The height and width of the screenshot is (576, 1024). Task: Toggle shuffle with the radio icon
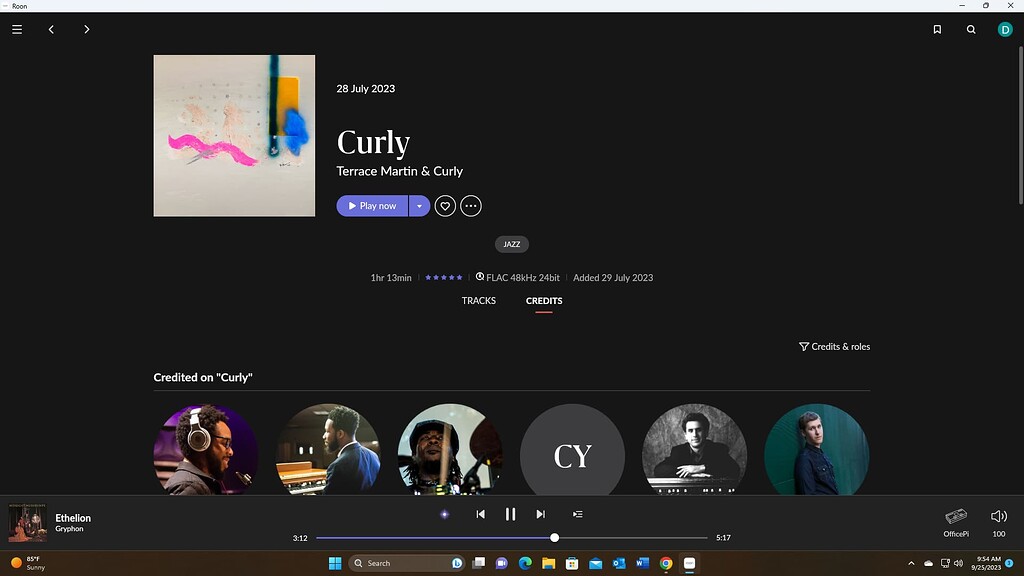443,513
